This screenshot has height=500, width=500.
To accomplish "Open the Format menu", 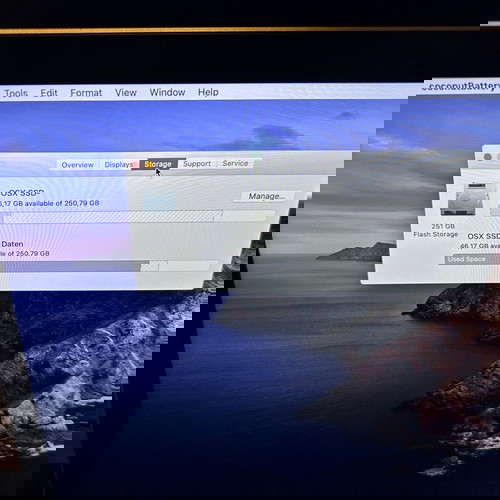I will [86, 93].
